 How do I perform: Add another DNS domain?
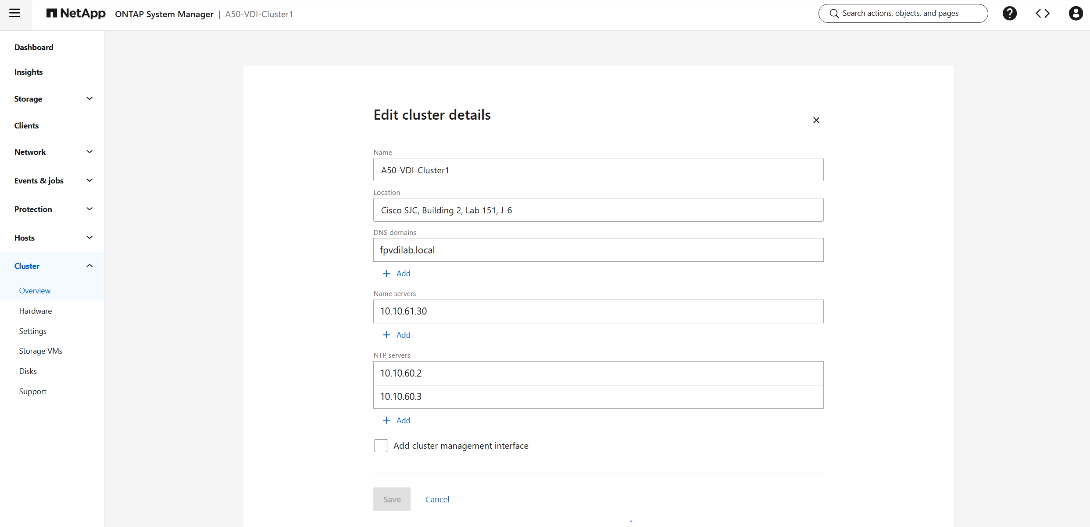396,273
